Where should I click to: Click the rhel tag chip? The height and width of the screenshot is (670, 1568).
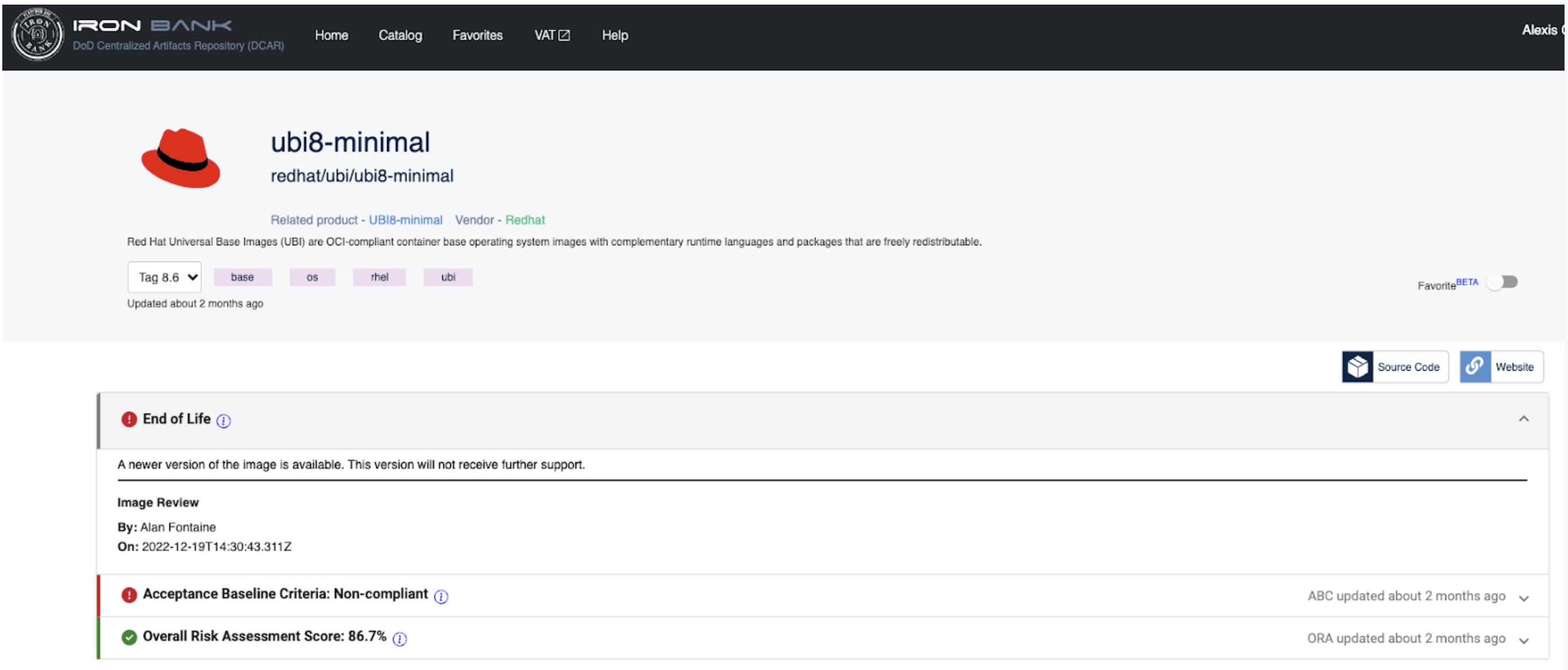(379, 277)
